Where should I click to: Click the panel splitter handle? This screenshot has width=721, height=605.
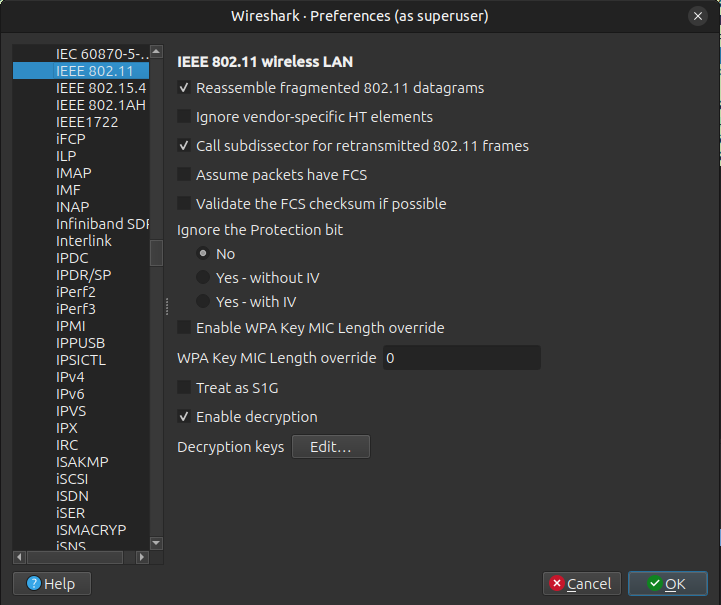point(167,305)
